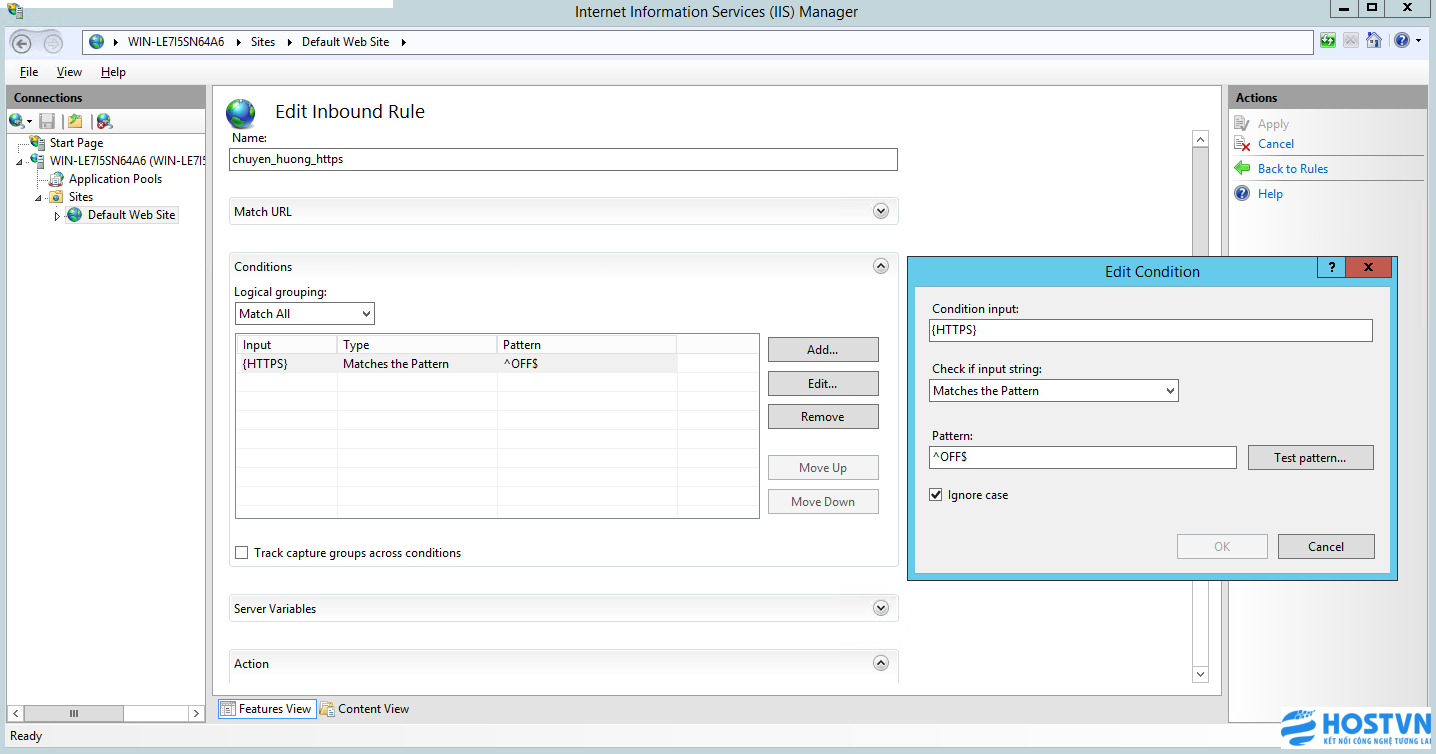Screen dimensions: 1436x754
Task: Open the Logical grouping Match All dropdown
Action: tap(305, 314)
